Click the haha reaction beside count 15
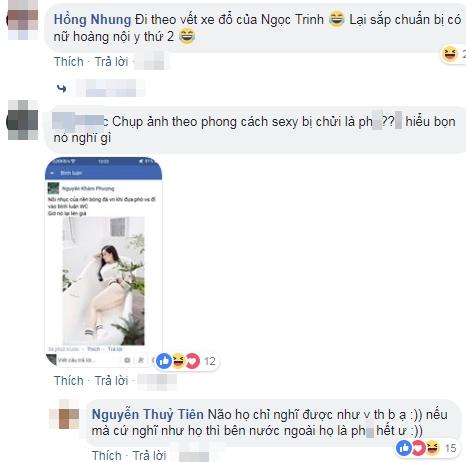 pyautogui.click(x=433, y=448)
